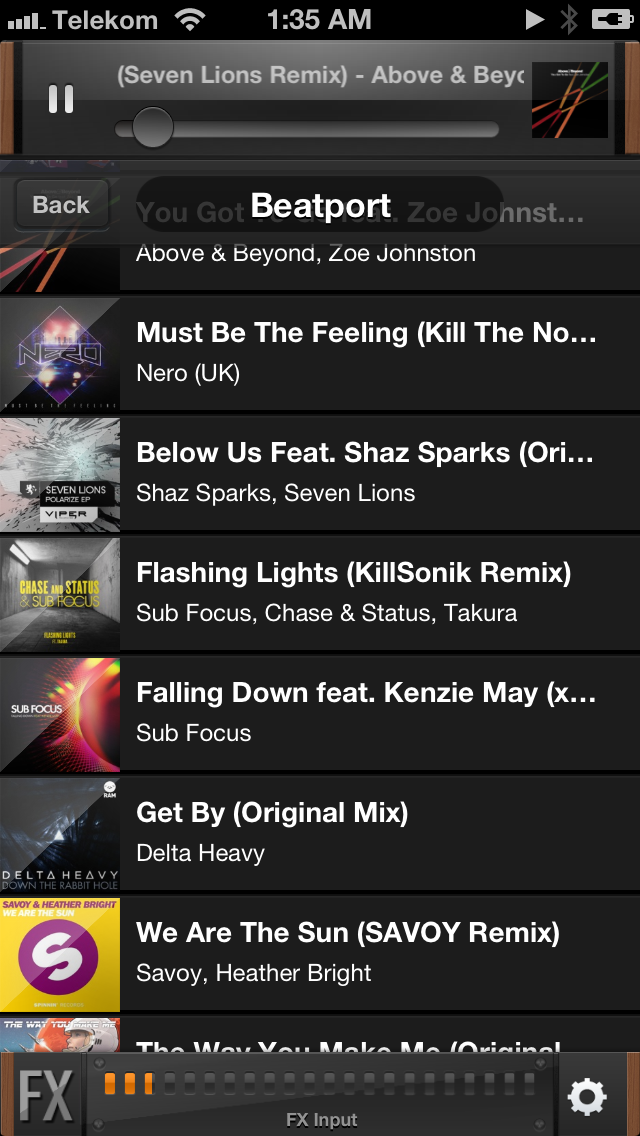Image resolution: width=640 pixels, height=1136 pixels.
Task: Choose Falling Down feat. Kenzie May
Action: pyautogui.click(x=366, y=711)
